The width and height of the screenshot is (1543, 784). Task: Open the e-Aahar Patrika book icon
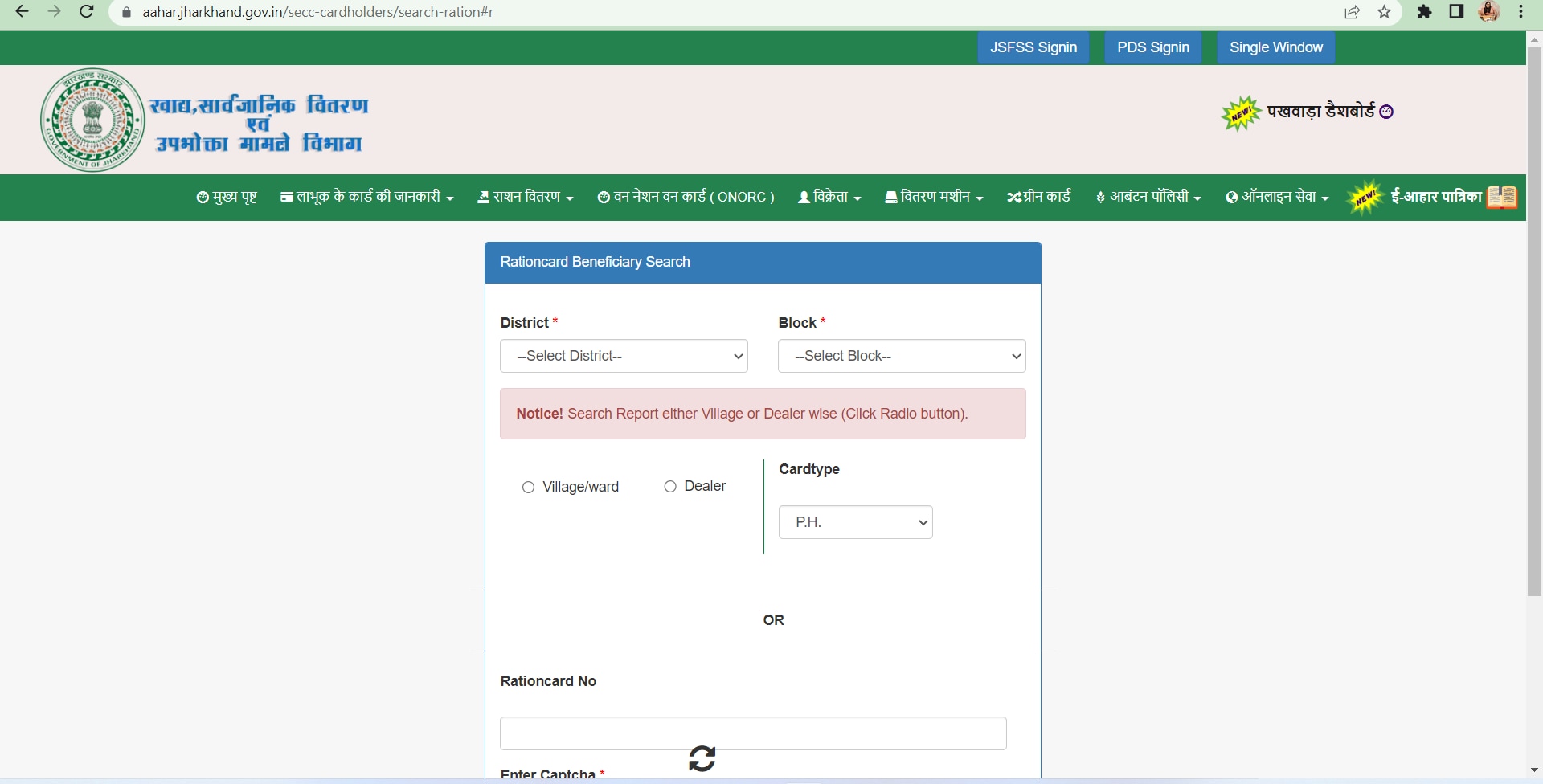[1501, 197]
